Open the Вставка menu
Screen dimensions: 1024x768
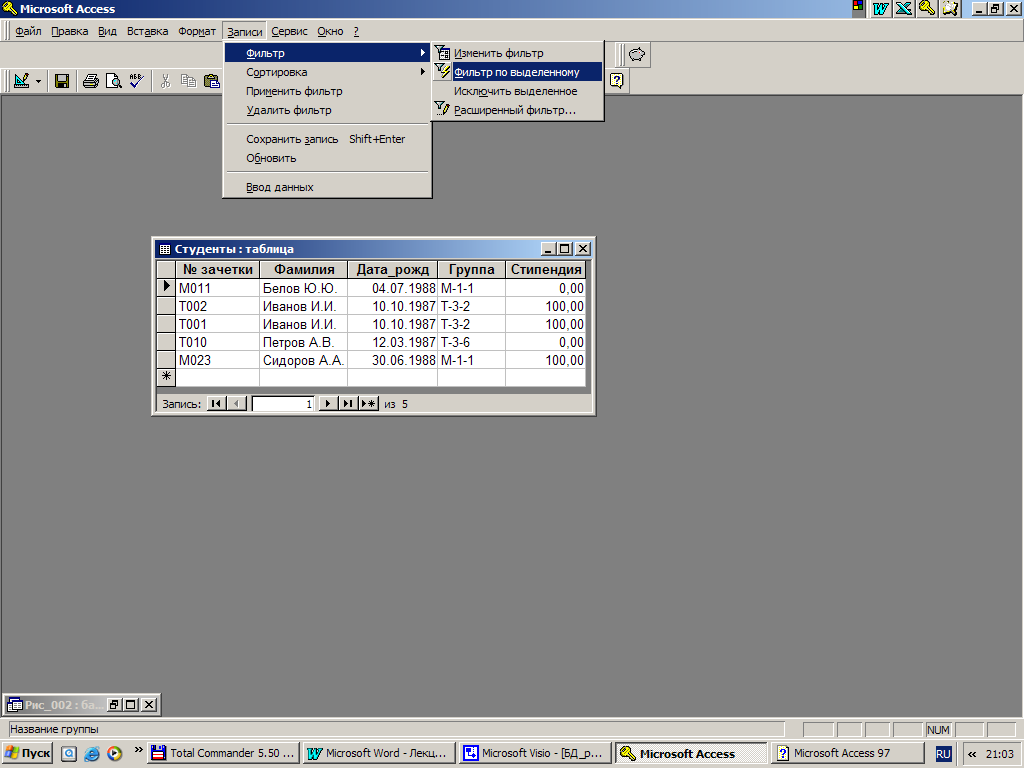148,31
